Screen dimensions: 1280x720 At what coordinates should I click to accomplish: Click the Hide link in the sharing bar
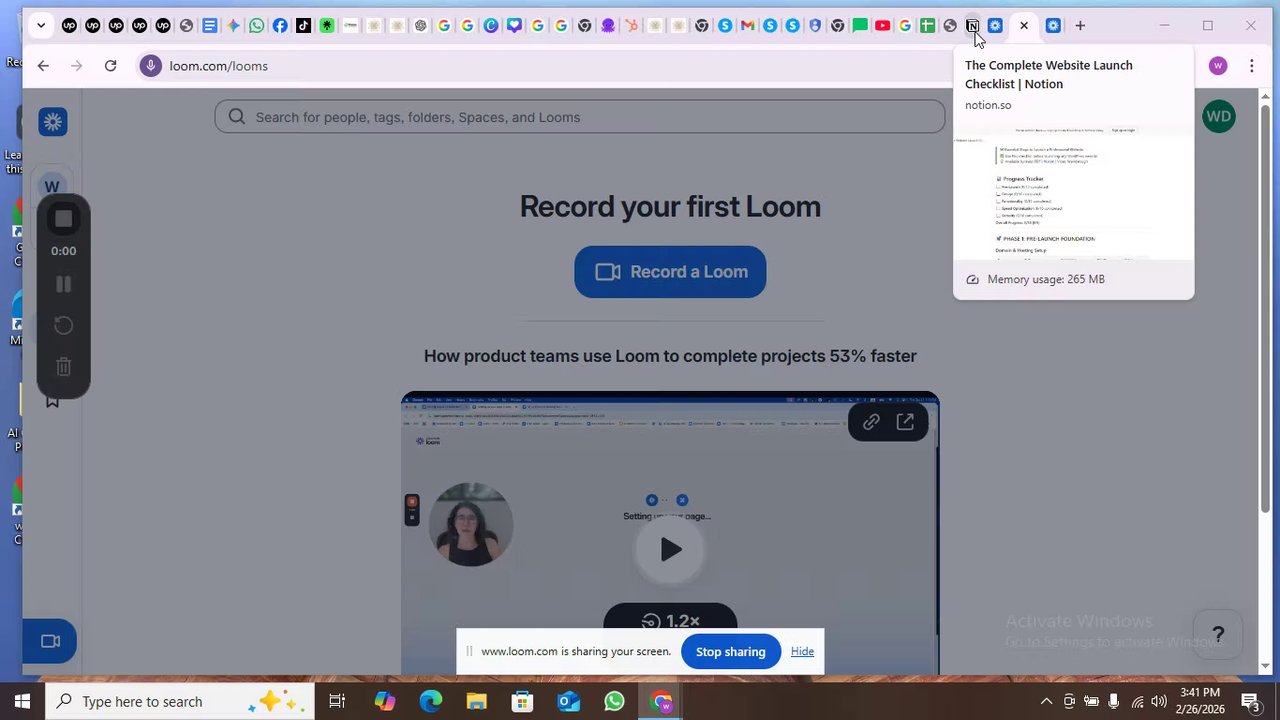point(802,652)
